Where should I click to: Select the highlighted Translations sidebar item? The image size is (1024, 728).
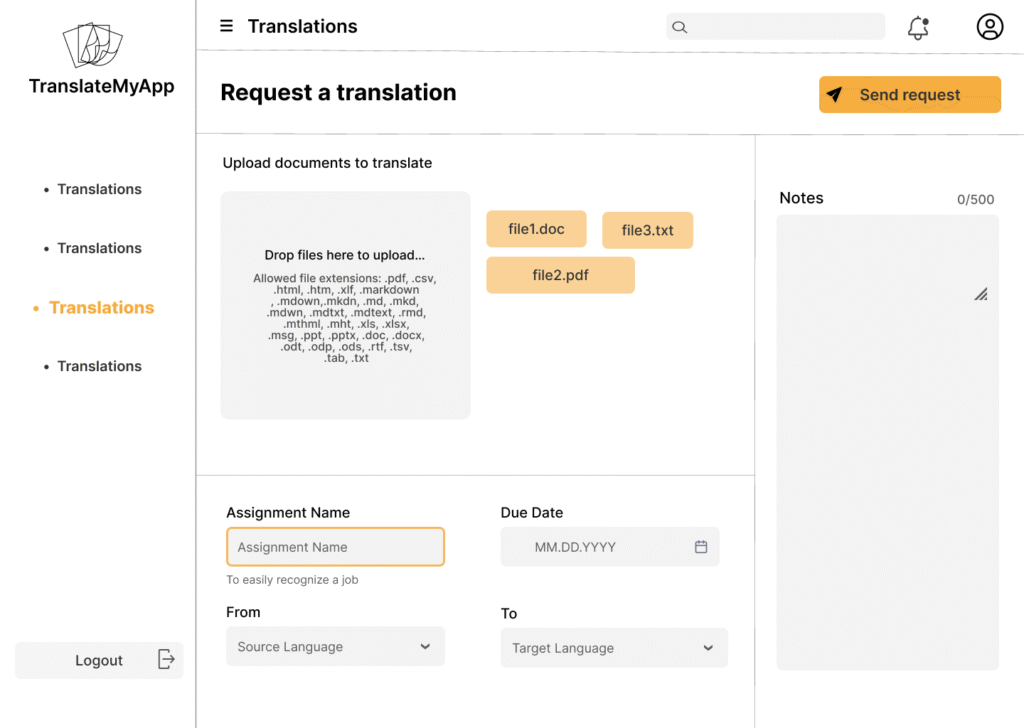point(100,307)
